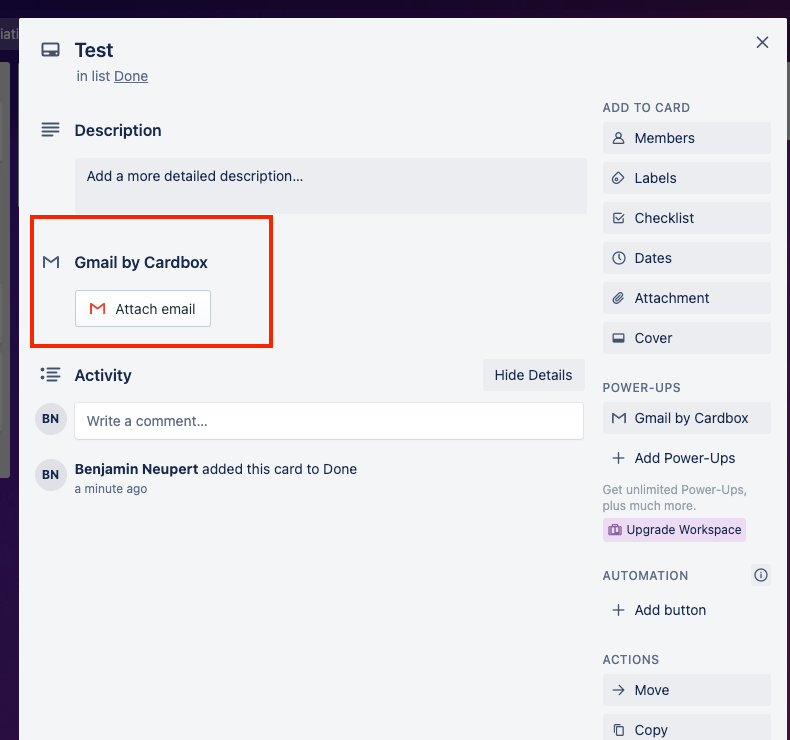Hide Details of activity
The width and height of the screenshot is (790, 740).
pyautogui.click(x=534, y=375)
